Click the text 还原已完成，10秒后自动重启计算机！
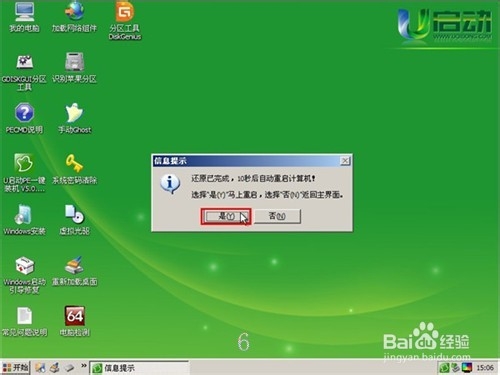The image size is (500, 375). [x=253, y=179]
